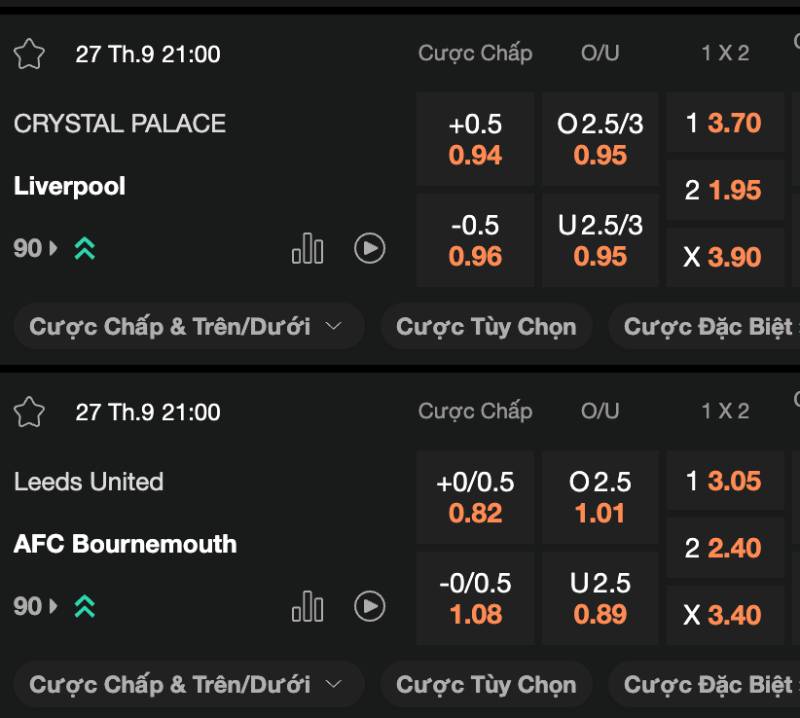The height and width of the screenshot is (718, 800).
Task: Favorite the Leeds United vs Bournemouth match
Action: [30, 412]
